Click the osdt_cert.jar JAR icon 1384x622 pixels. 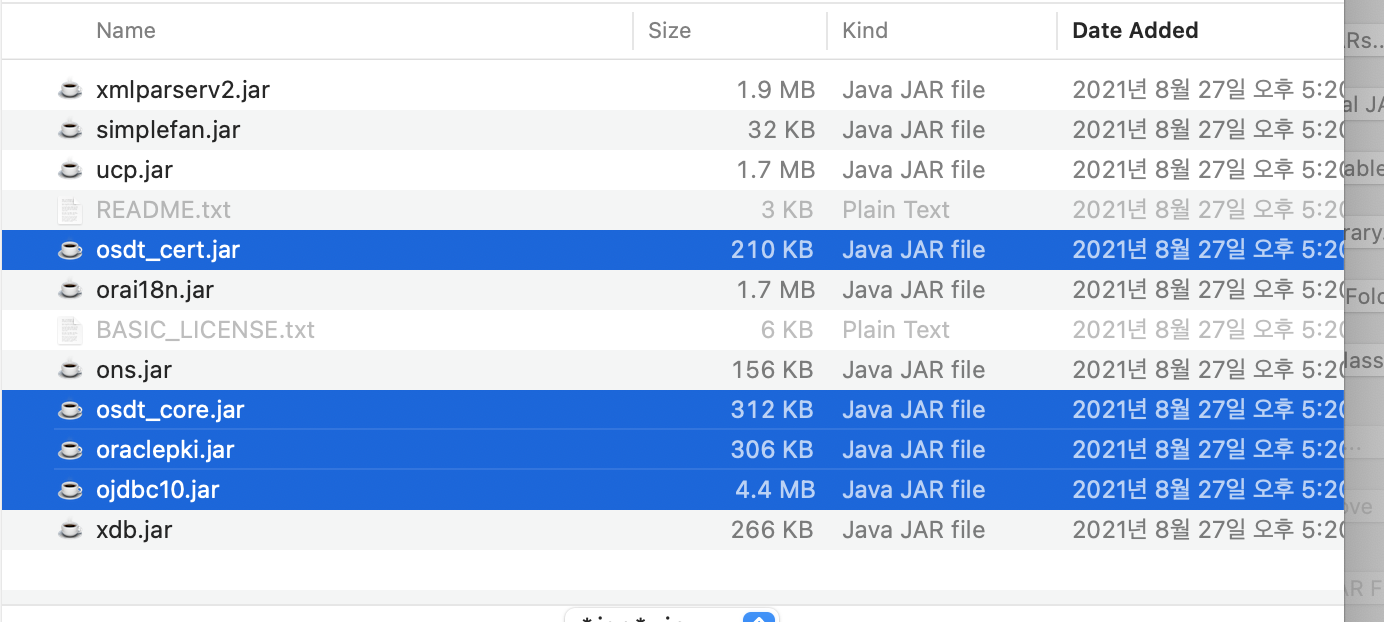69,250
